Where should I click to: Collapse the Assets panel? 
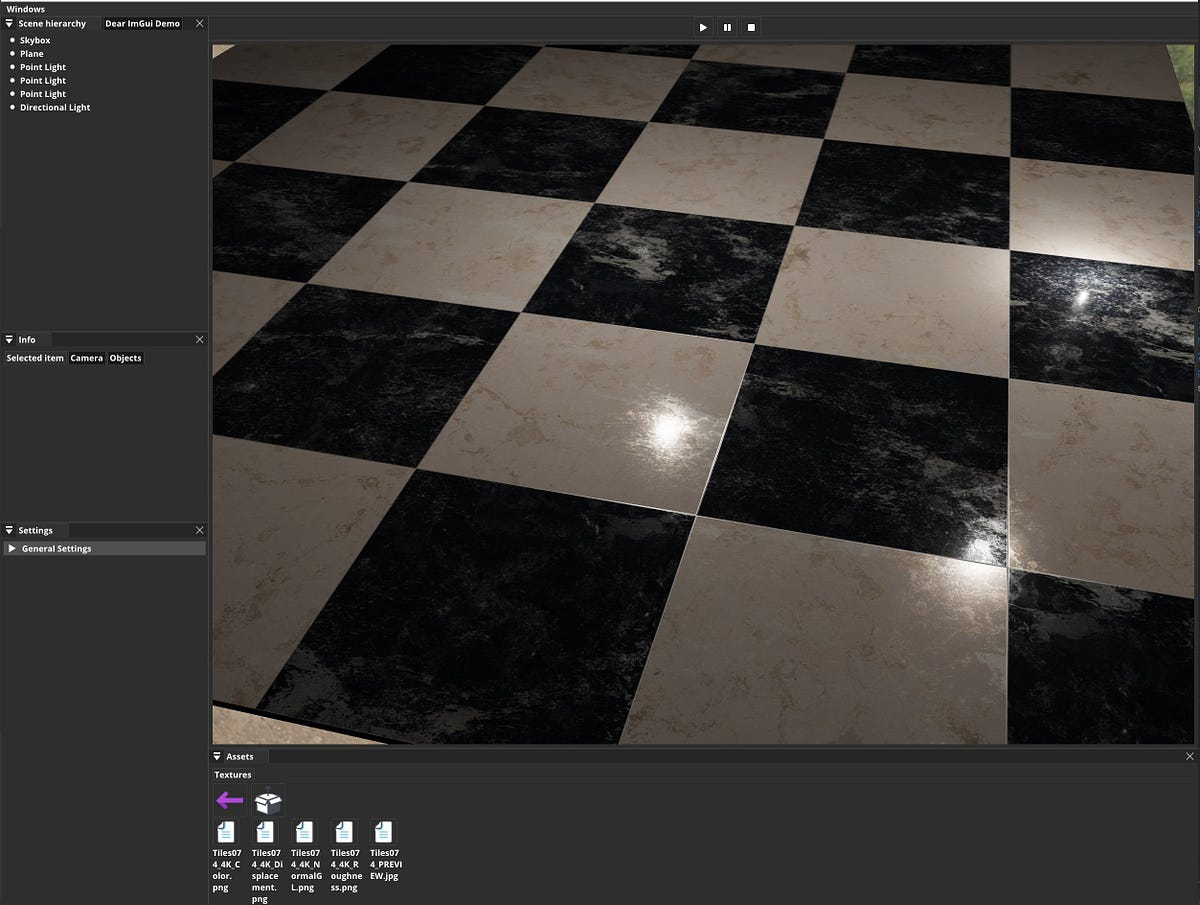tap(218, 756)
